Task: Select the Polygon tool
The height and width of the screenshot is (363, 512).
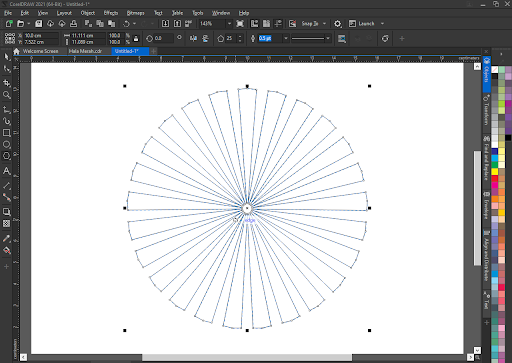Action: click(6, 156)
